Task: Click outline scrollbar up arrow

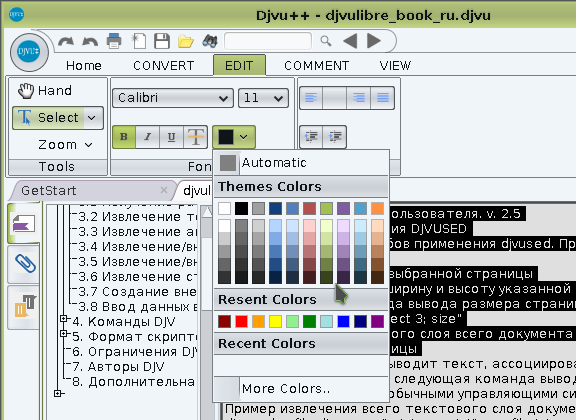Action: [x=207, y=212]
